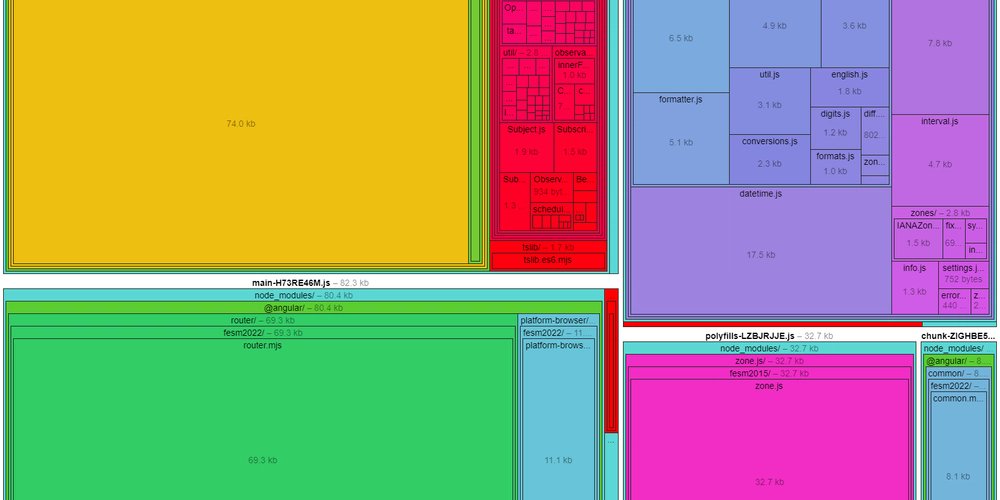
Task: Click the router.mjs 69.3 kb block
Action: [x=263, y=420]
